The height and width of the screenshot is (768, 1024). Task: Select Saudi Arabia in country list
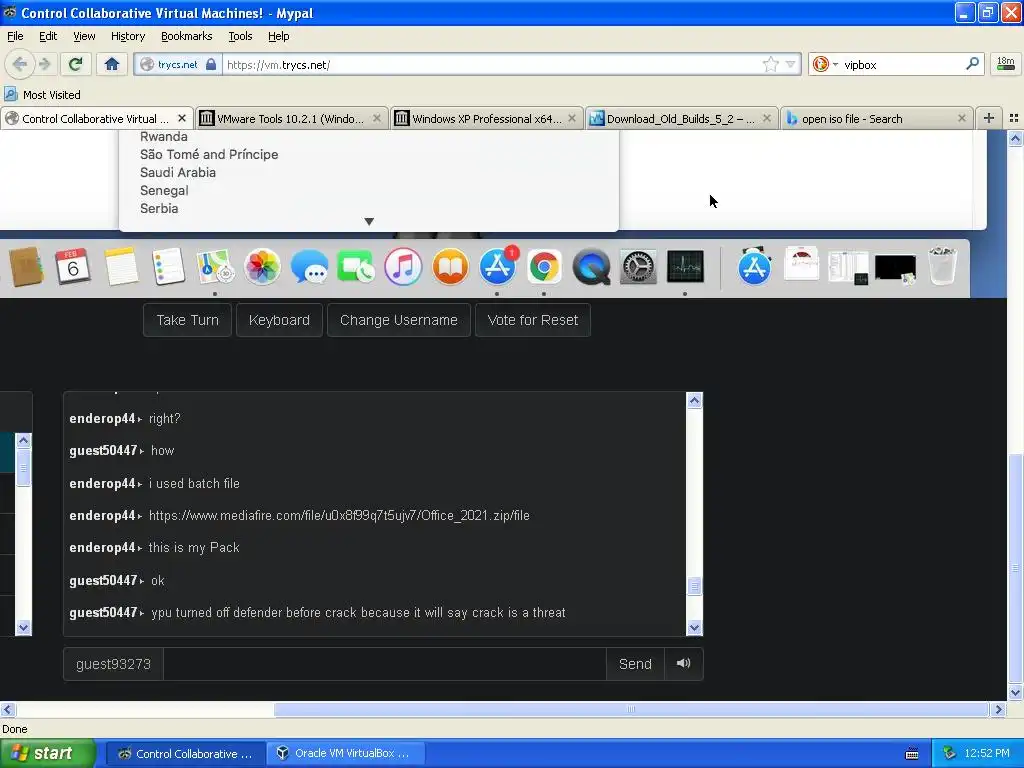click(x=178, y=172)
